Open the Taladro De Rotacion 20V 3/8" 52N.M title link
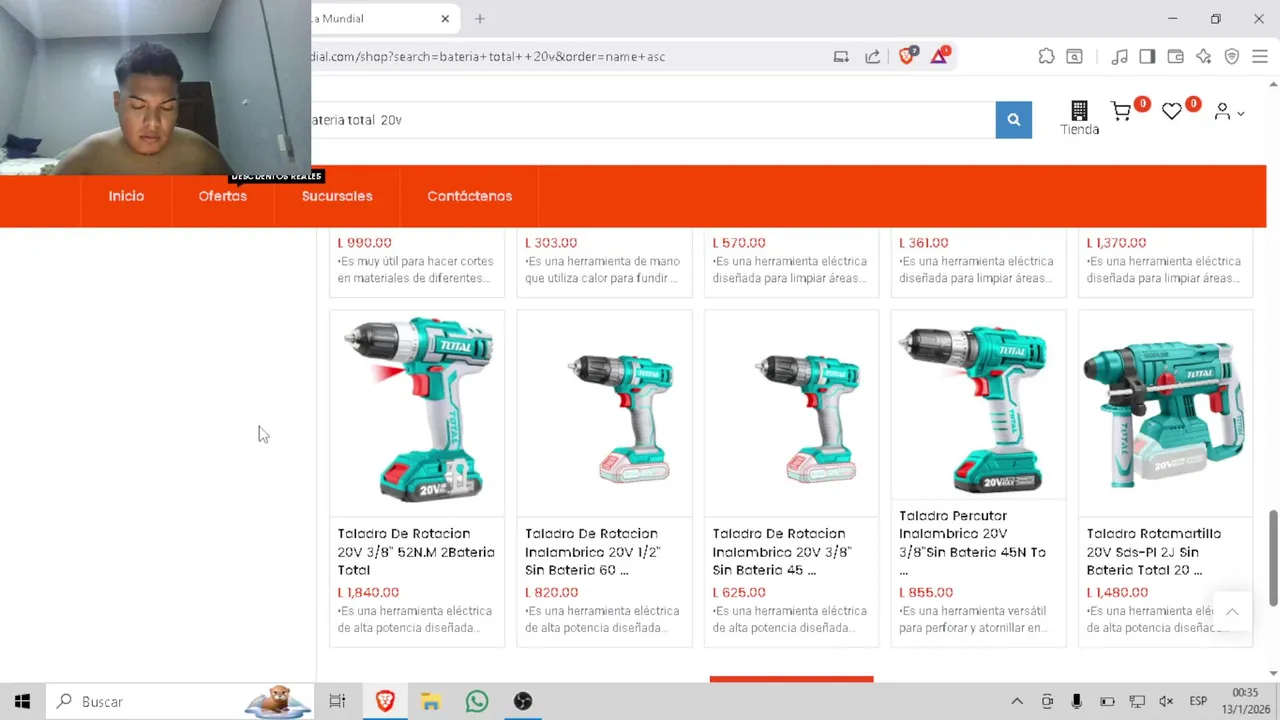The width and height of the screenshot is (1280, 720). [x=416, y=552]
